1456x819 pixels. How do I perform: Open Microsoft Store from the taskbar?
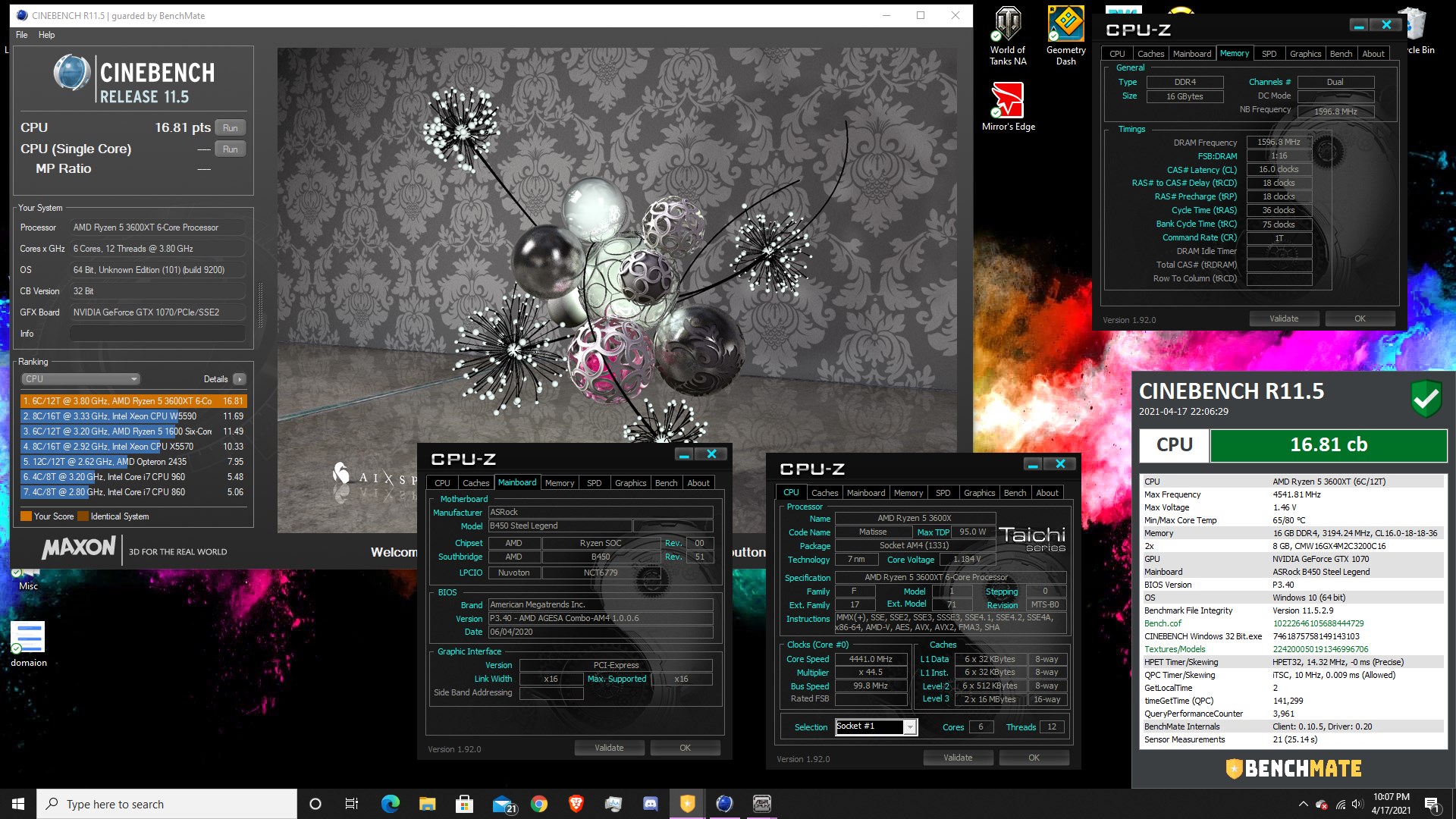pyautogui.click(x=464, y=804)
